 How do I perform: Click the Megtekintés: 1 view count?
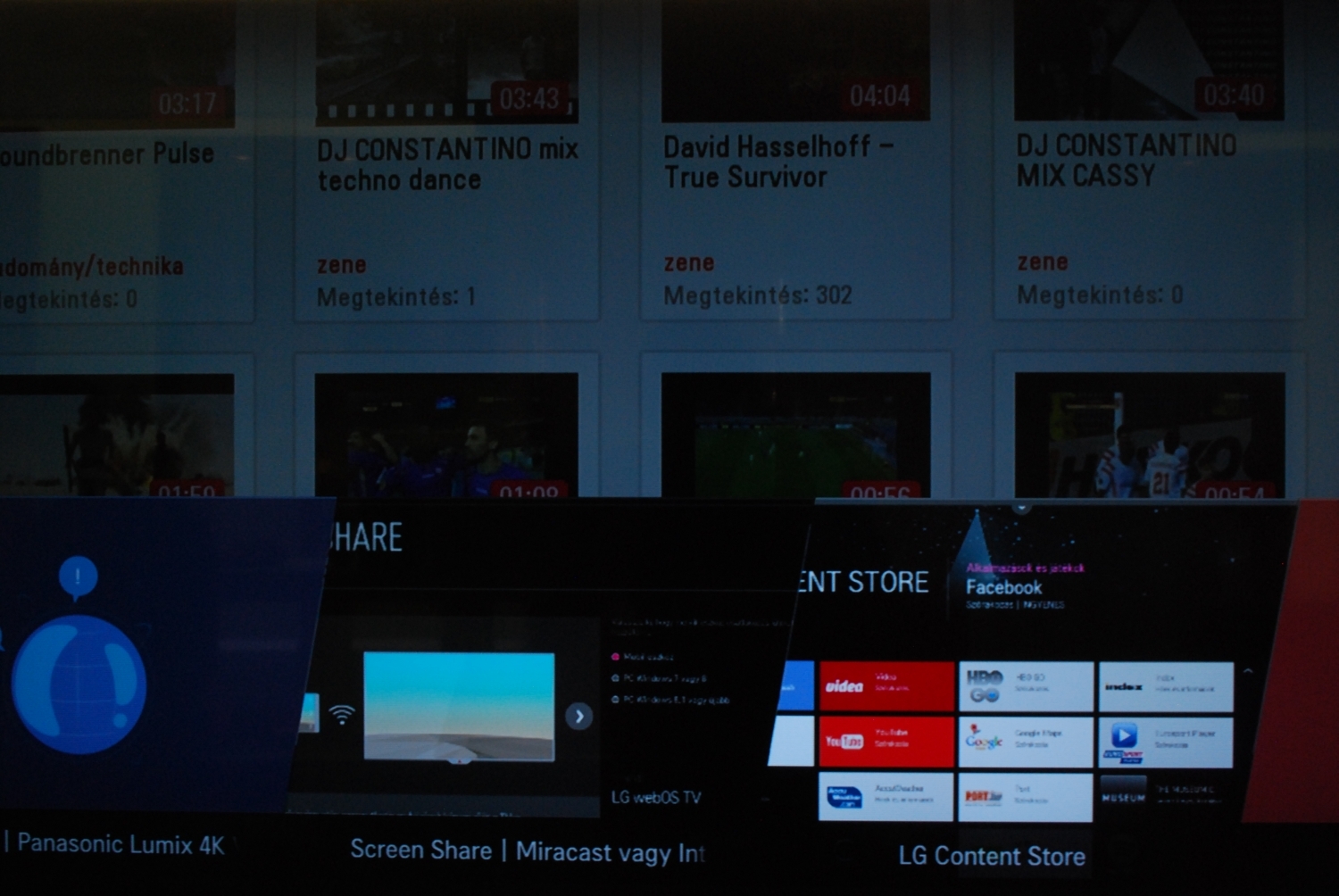pos(396,297)
